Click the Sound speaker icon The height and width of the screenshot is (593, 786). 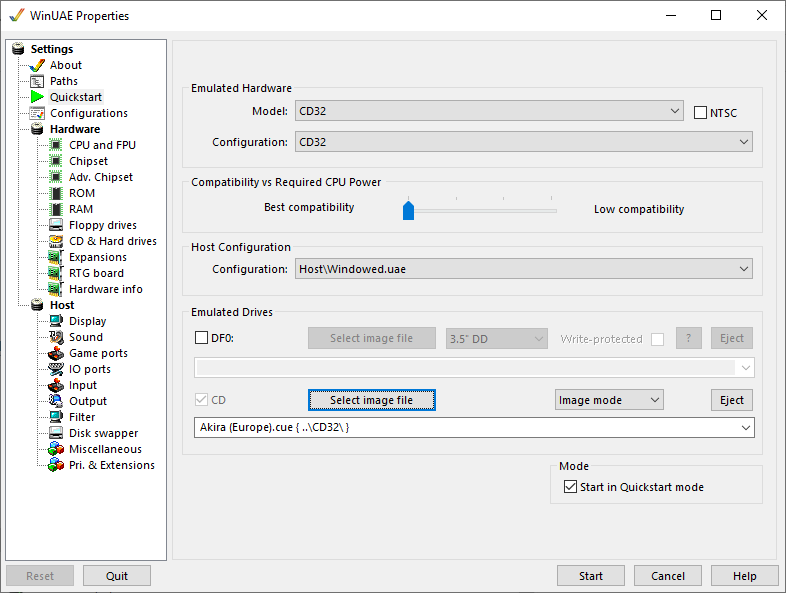[56, 337]
